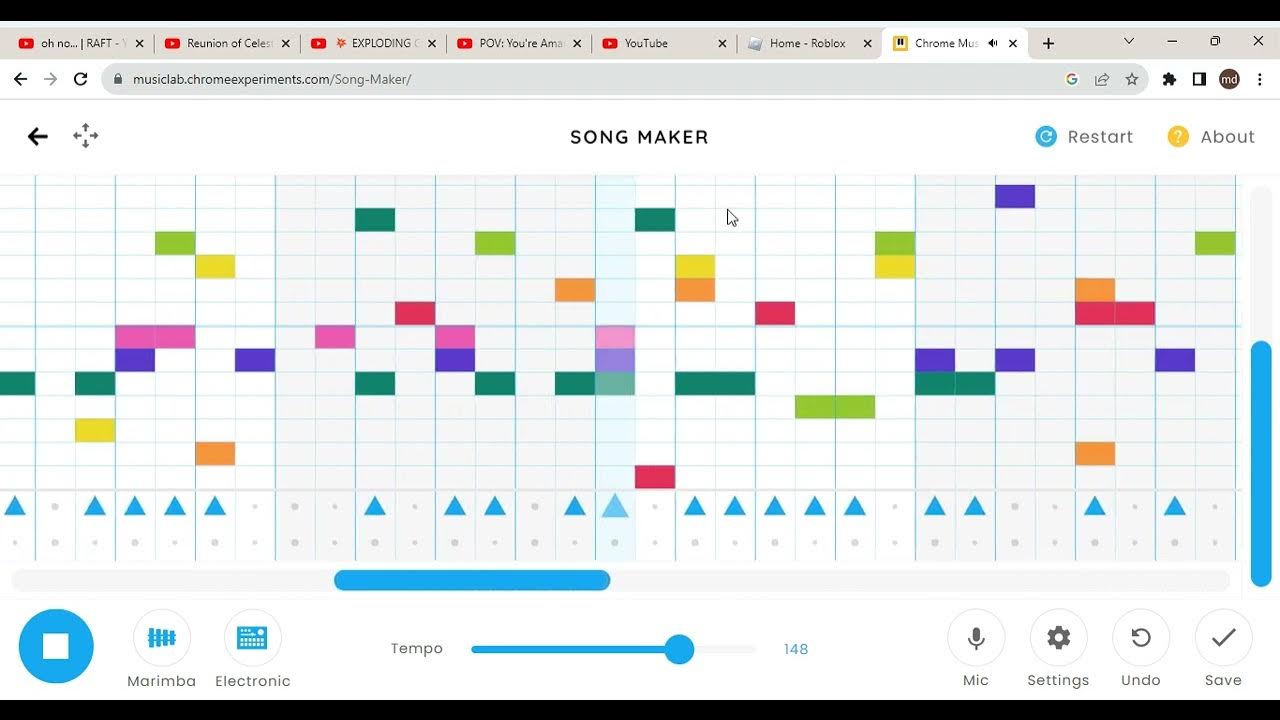Open the browser side panel icon
The height and width of the screenshot is (720, 1280).
coord(1199,79)
